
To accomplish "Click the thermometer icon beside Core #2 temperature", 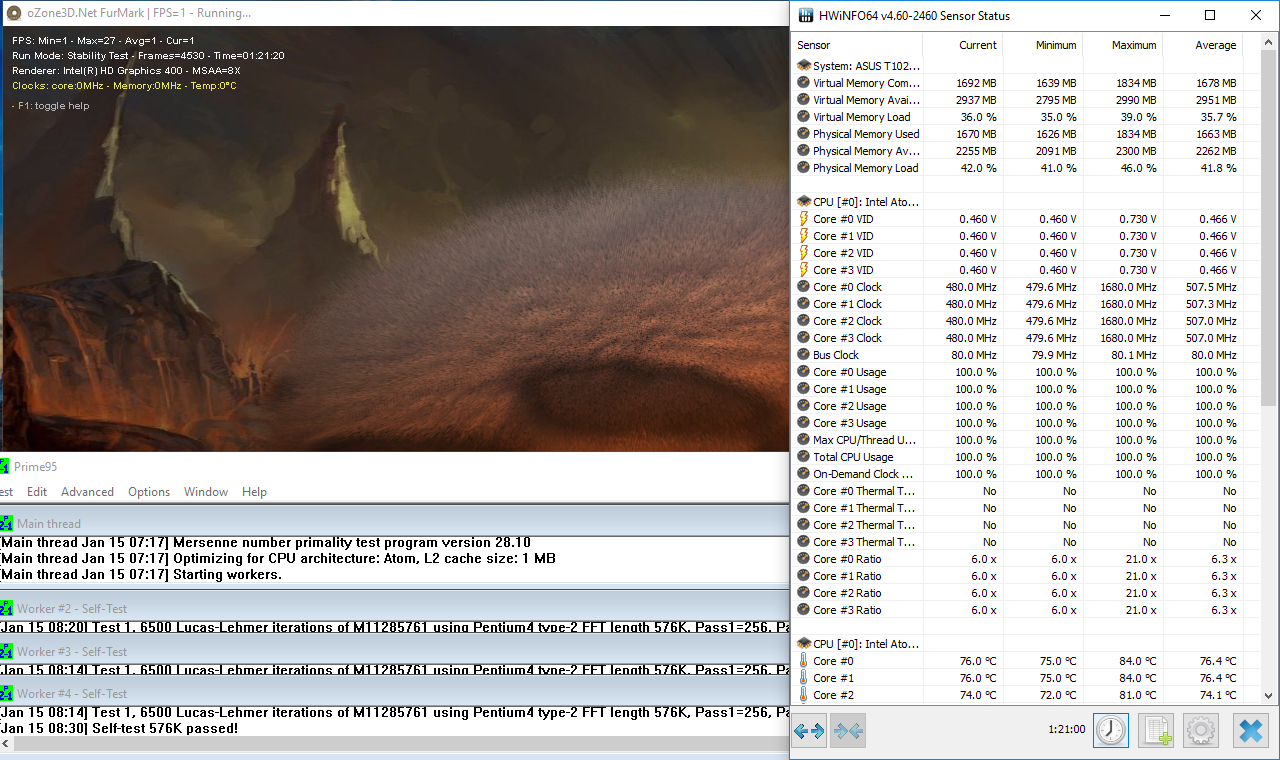I will click(x=804, y=695).
